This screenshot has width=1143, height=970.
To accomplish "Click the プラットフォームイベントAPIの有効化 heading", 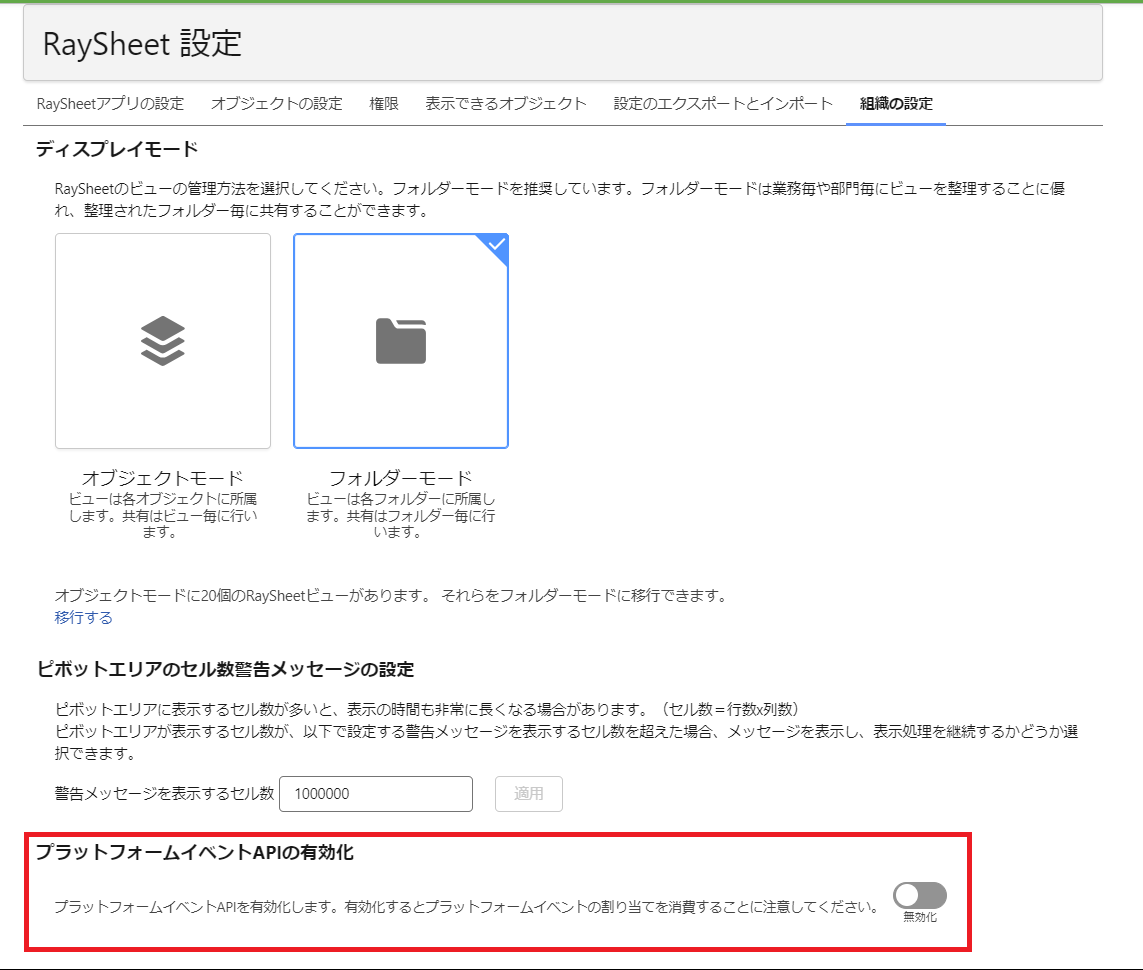I will [195, 853].
